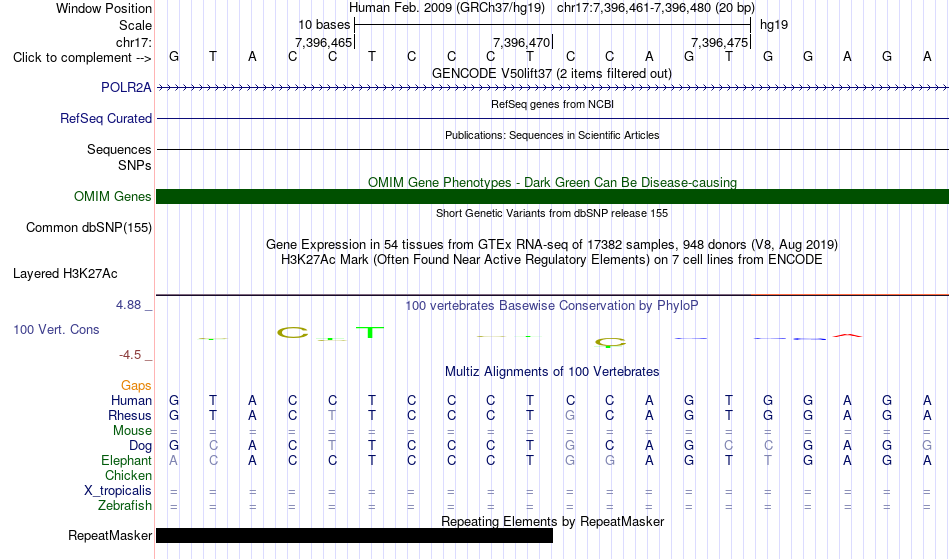Open 'RefSeq genes from NCBI' title

pos(552,104)
